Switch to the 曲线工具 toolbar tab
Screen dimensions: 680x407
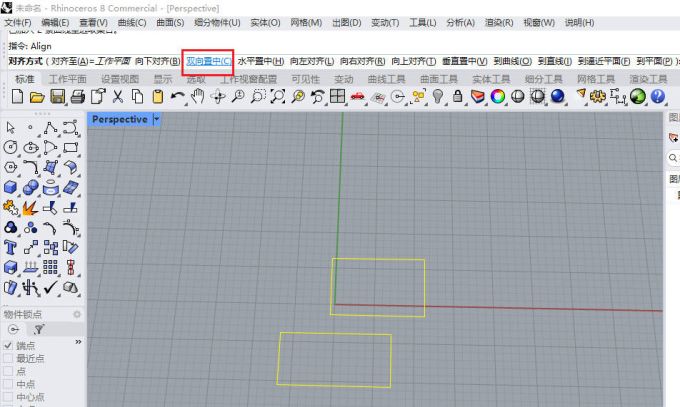[386, 79]
